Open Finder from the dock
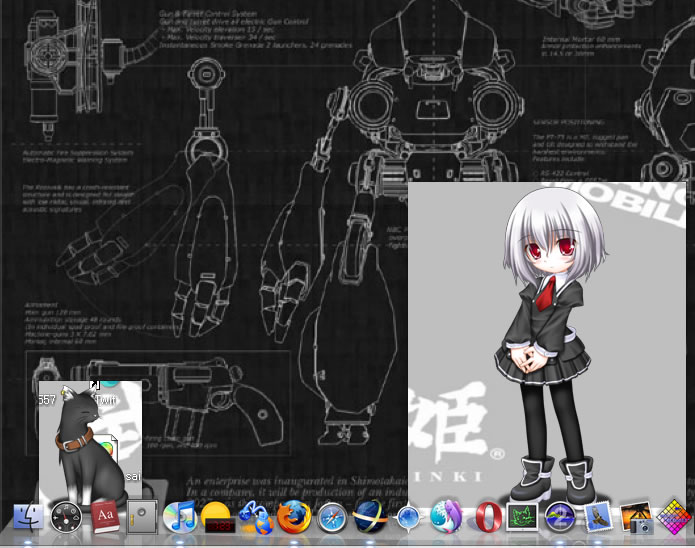 pyautogui.click(x=29, y=517)
